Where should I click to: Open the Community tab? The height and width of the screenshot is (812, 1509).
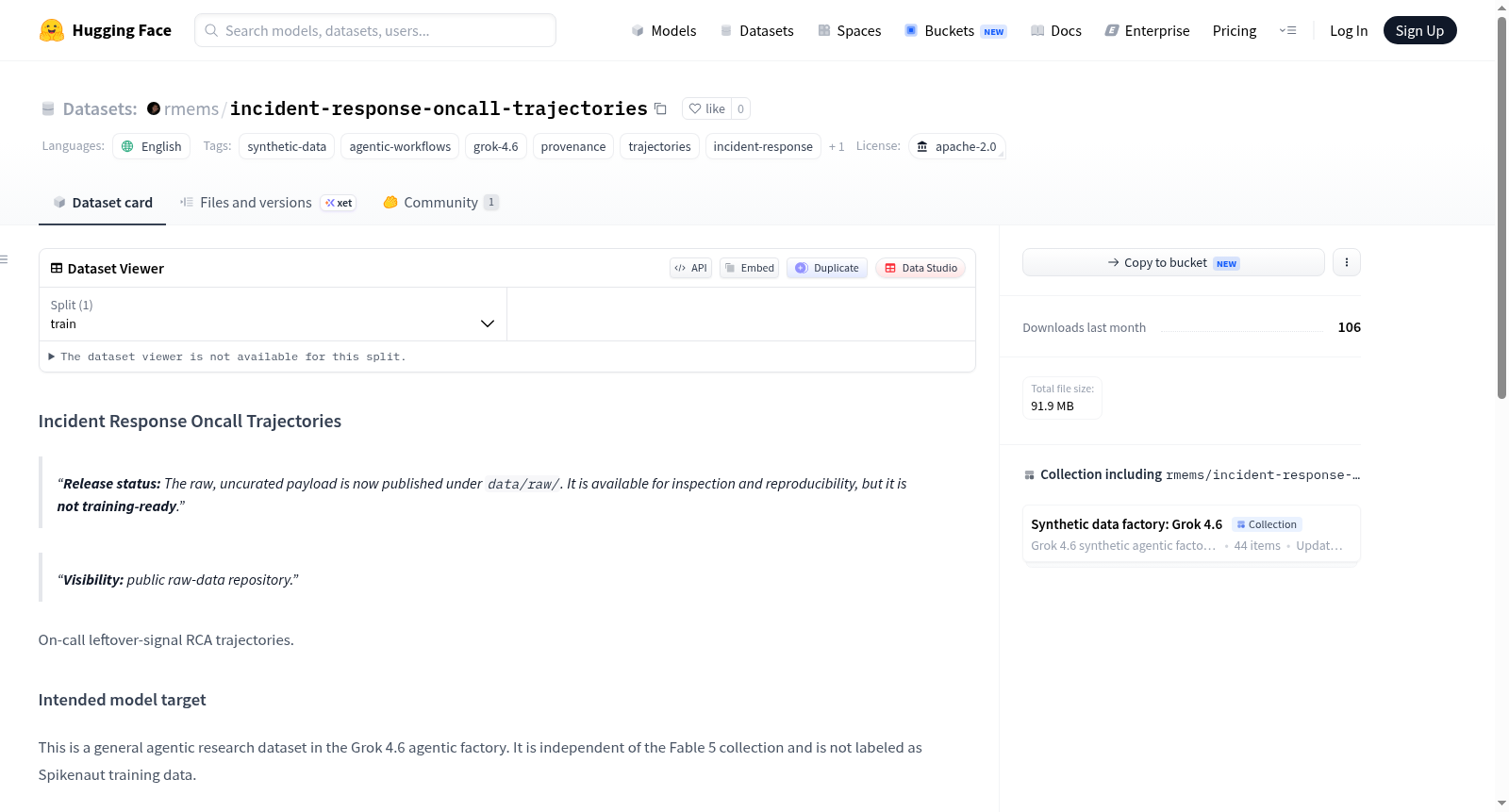click(440, 202)
